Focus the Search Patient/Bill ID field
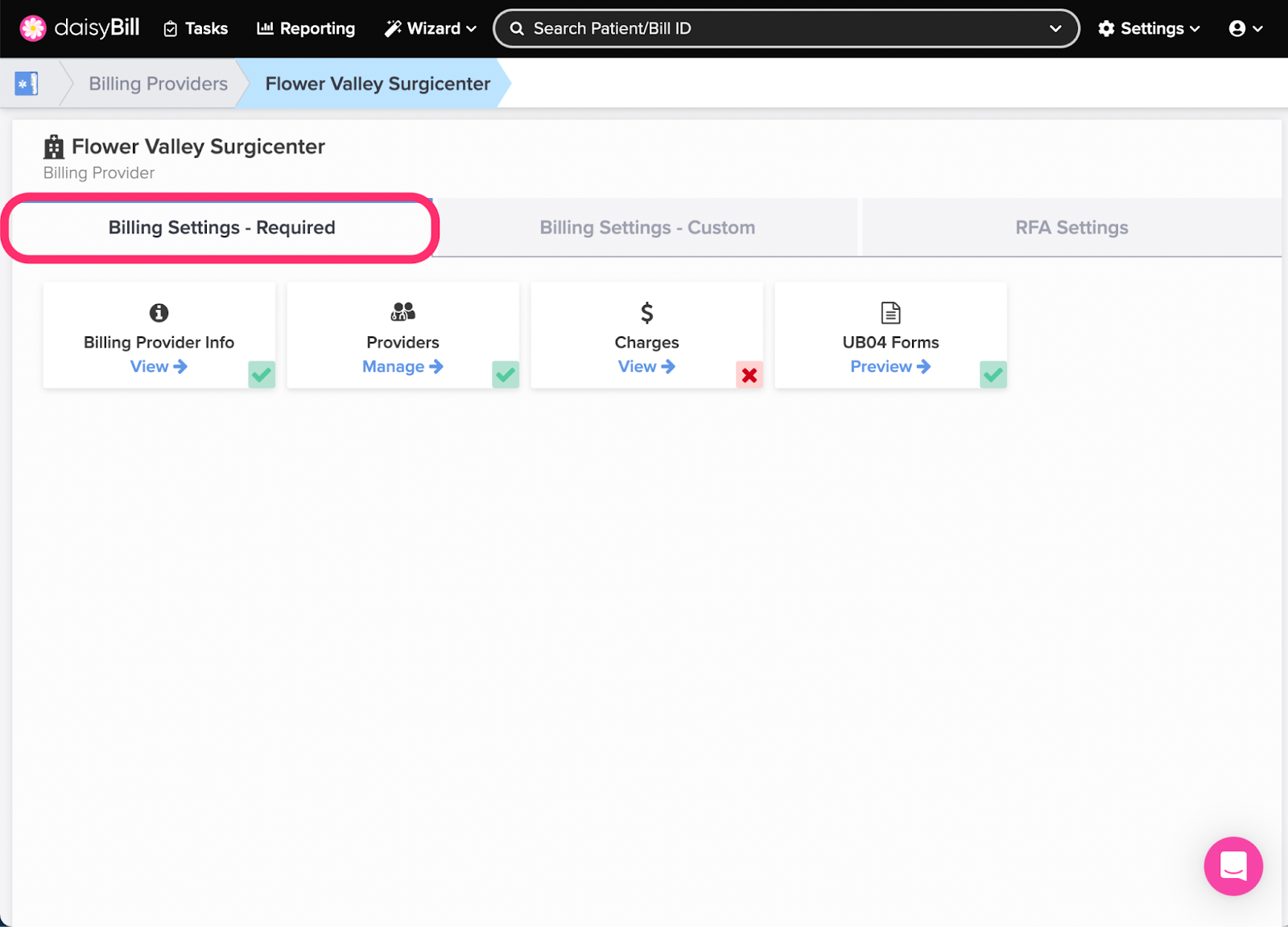 [786, 28]
